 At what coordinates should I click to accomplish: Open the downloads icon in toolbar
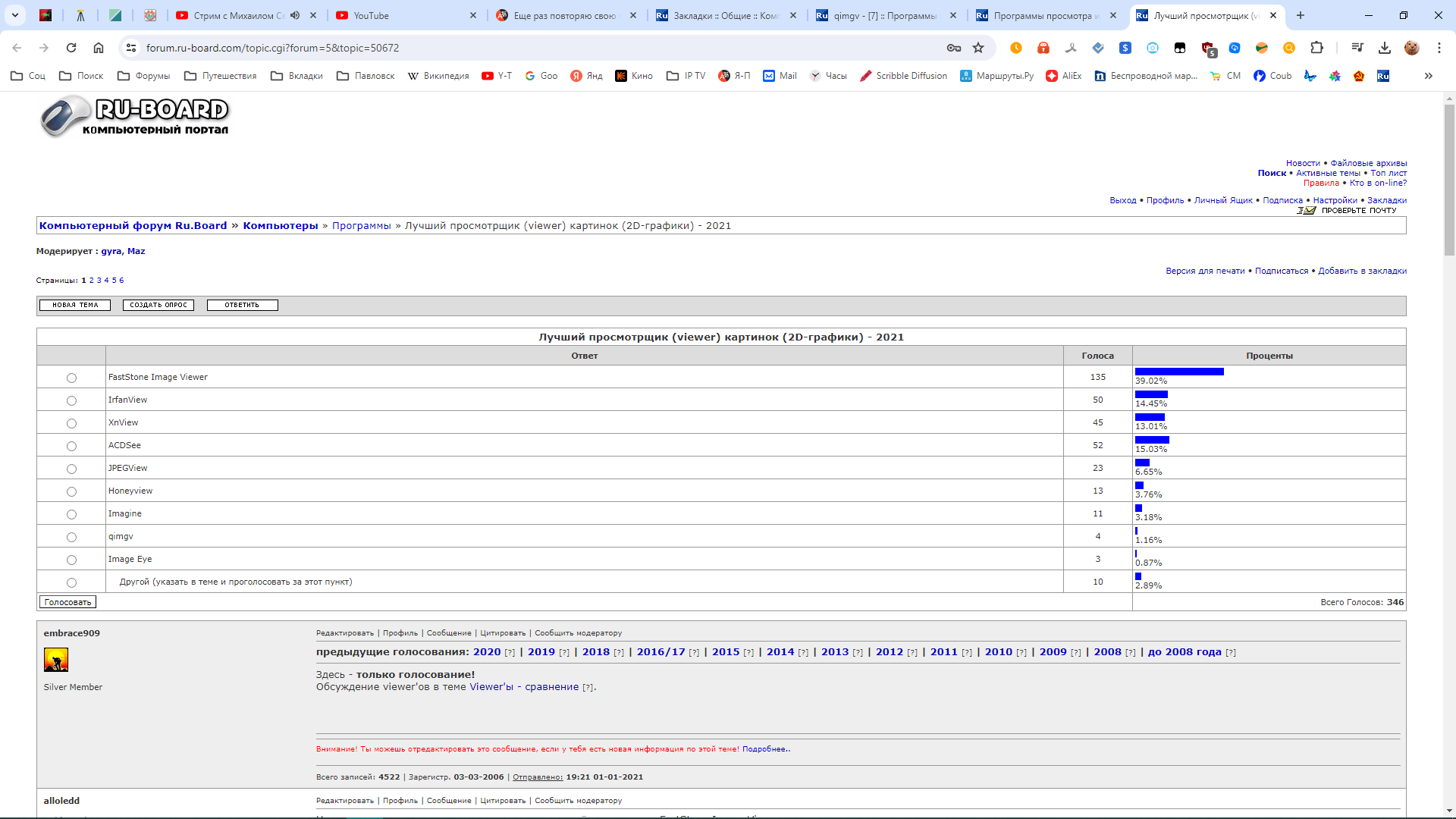[1385, 48]
